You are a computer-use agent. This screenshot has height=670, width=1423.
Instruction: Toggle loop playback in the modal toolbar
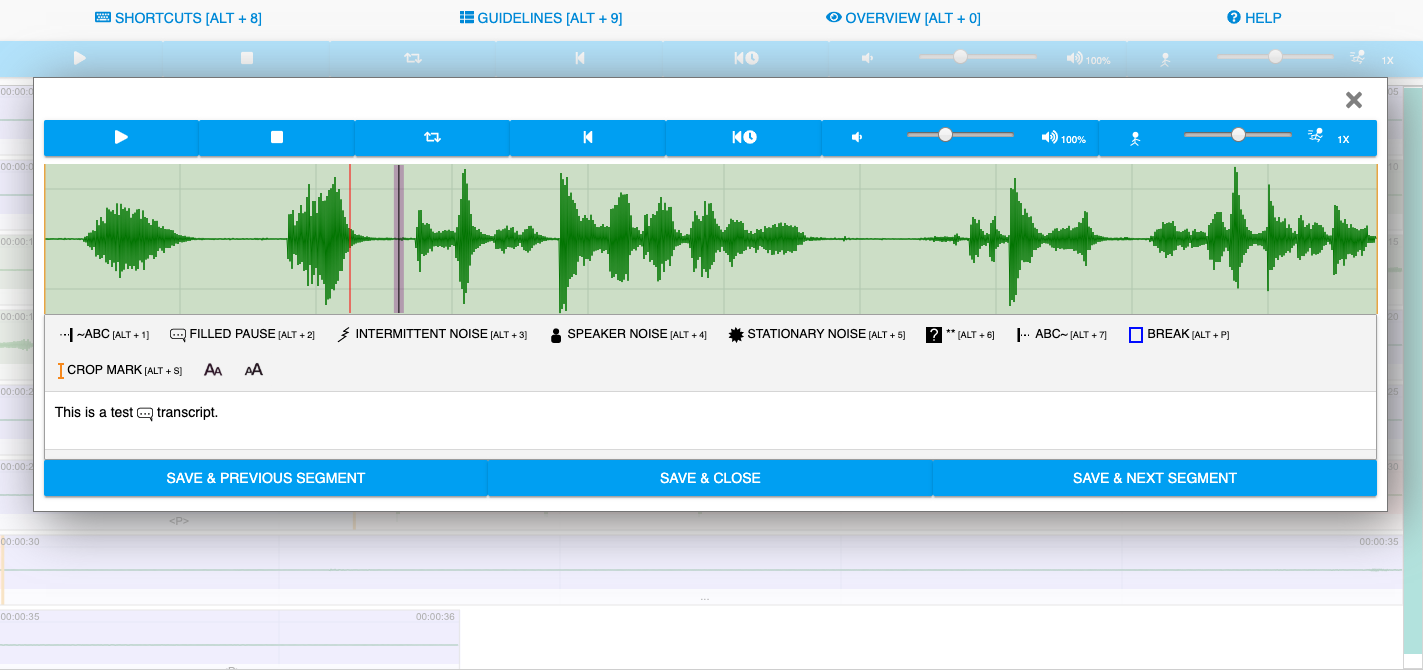click(x=432, y=138)
